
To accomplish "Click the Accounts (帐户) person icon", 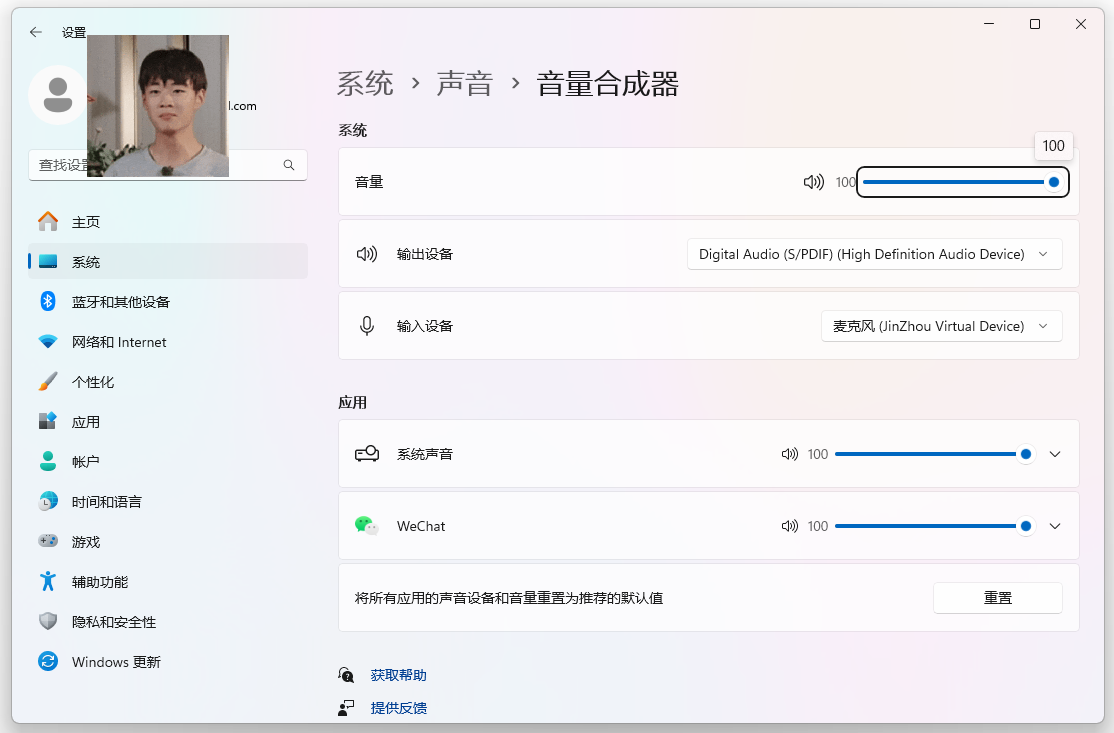I will coord(48,461).
